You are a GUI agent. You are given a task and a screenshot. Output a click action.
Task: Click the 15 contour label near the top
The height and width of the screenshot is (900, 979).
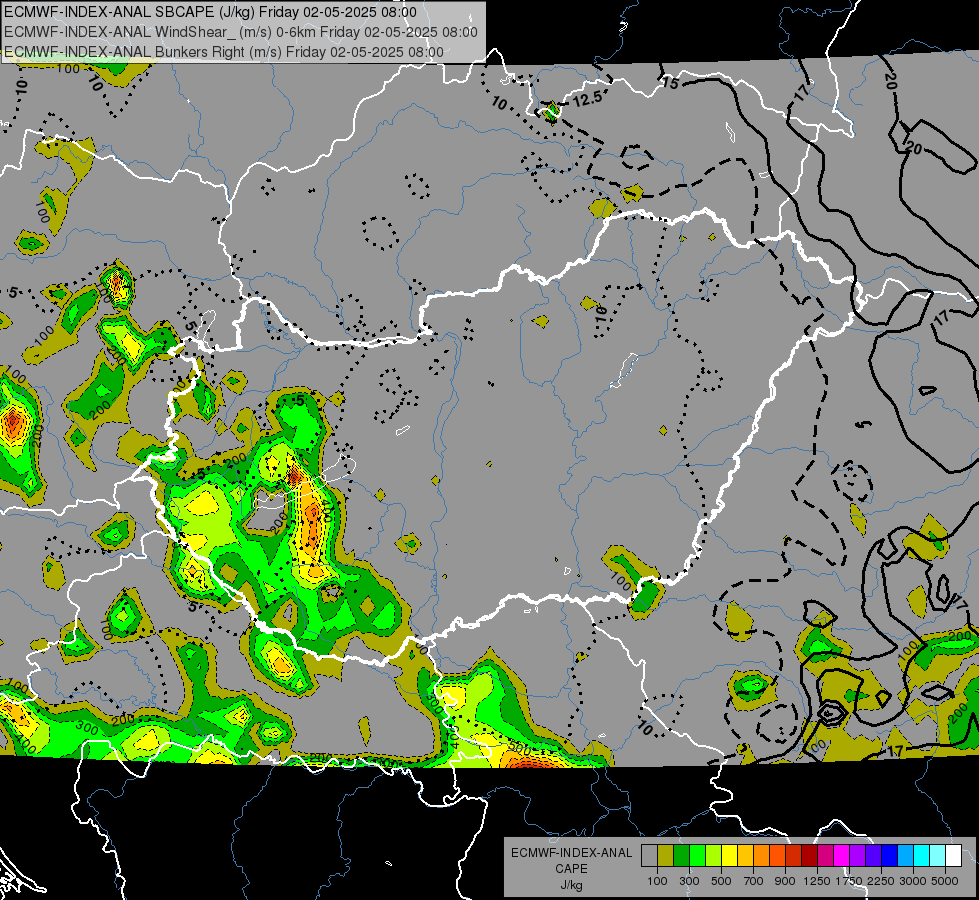tap(670, 82)
